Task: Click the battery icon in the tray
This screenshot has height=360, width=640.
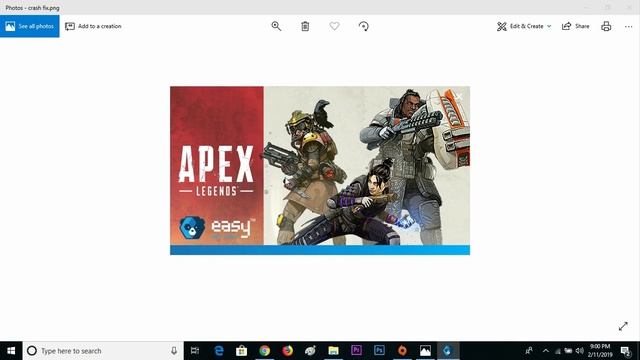Action: pos(568,351)
